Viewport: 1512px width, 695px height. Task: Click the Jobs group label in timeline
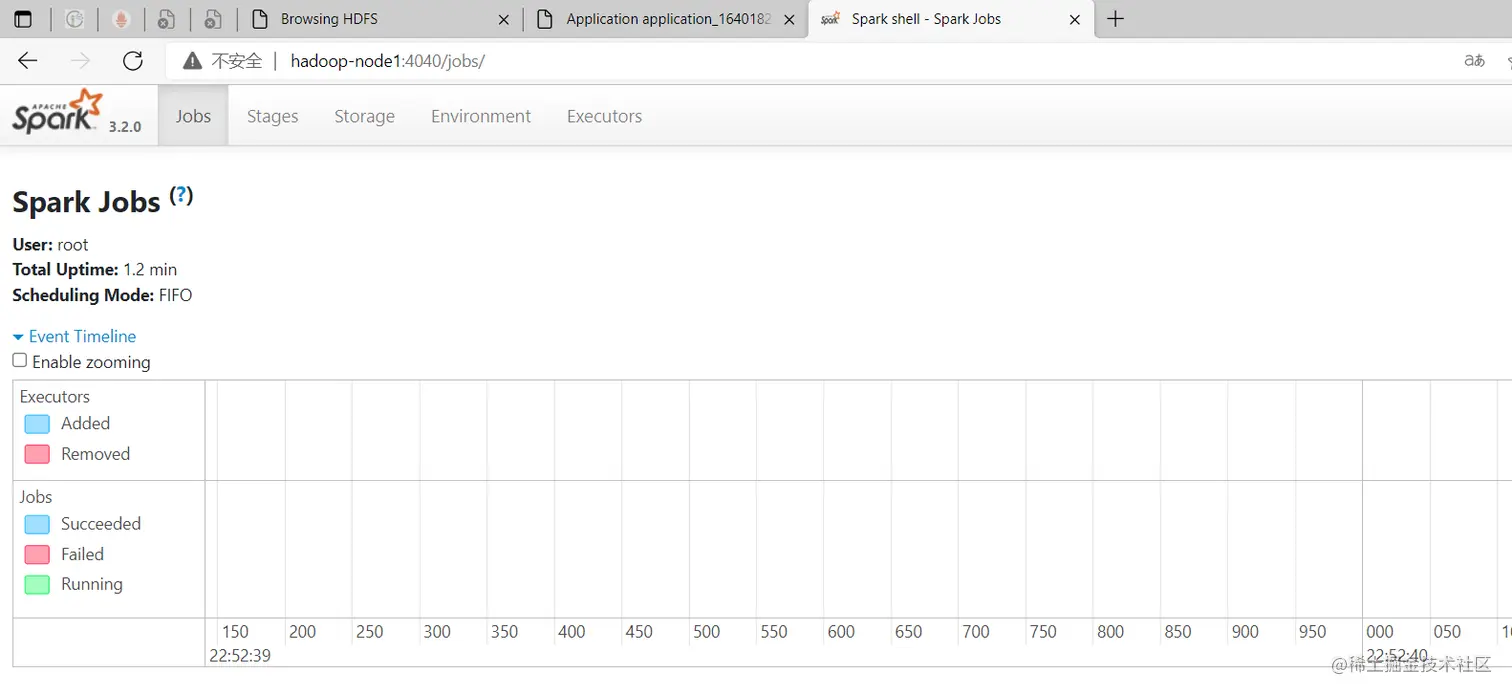click(x=36, y=496)
